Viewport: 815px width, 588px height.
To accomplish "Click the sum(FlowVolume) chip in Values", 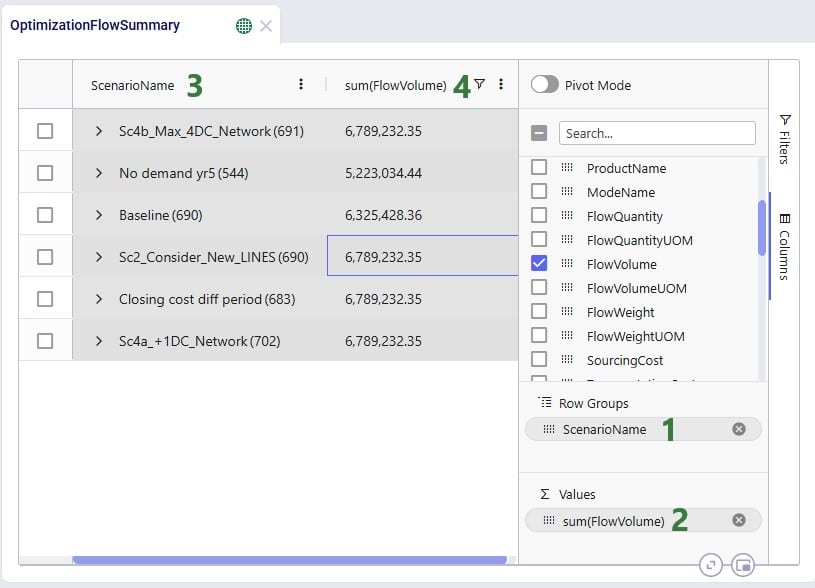I will tap(643, 520).
